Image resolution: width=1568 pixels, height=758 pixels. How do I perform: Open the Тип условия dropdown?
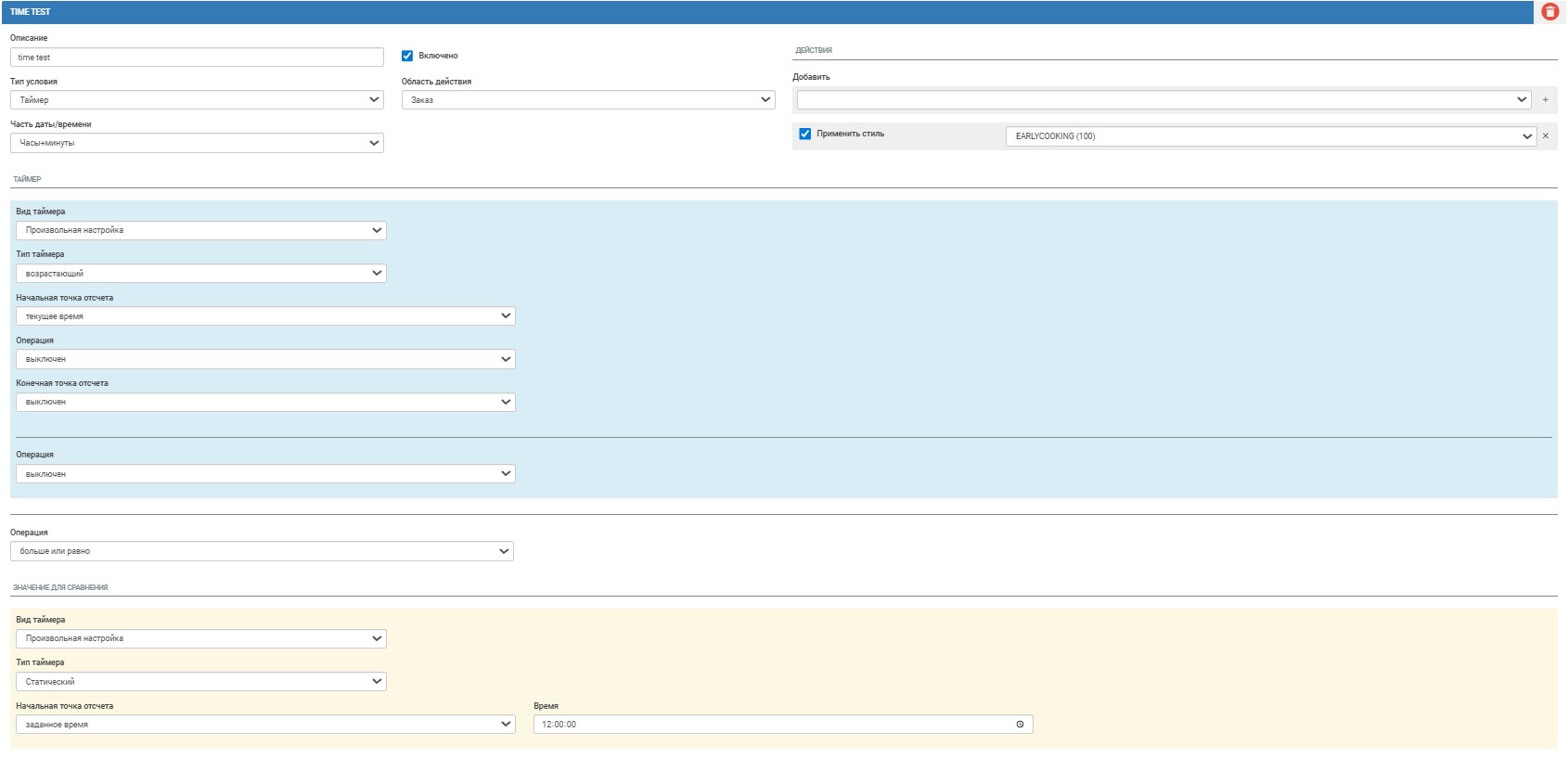point(197,100)
